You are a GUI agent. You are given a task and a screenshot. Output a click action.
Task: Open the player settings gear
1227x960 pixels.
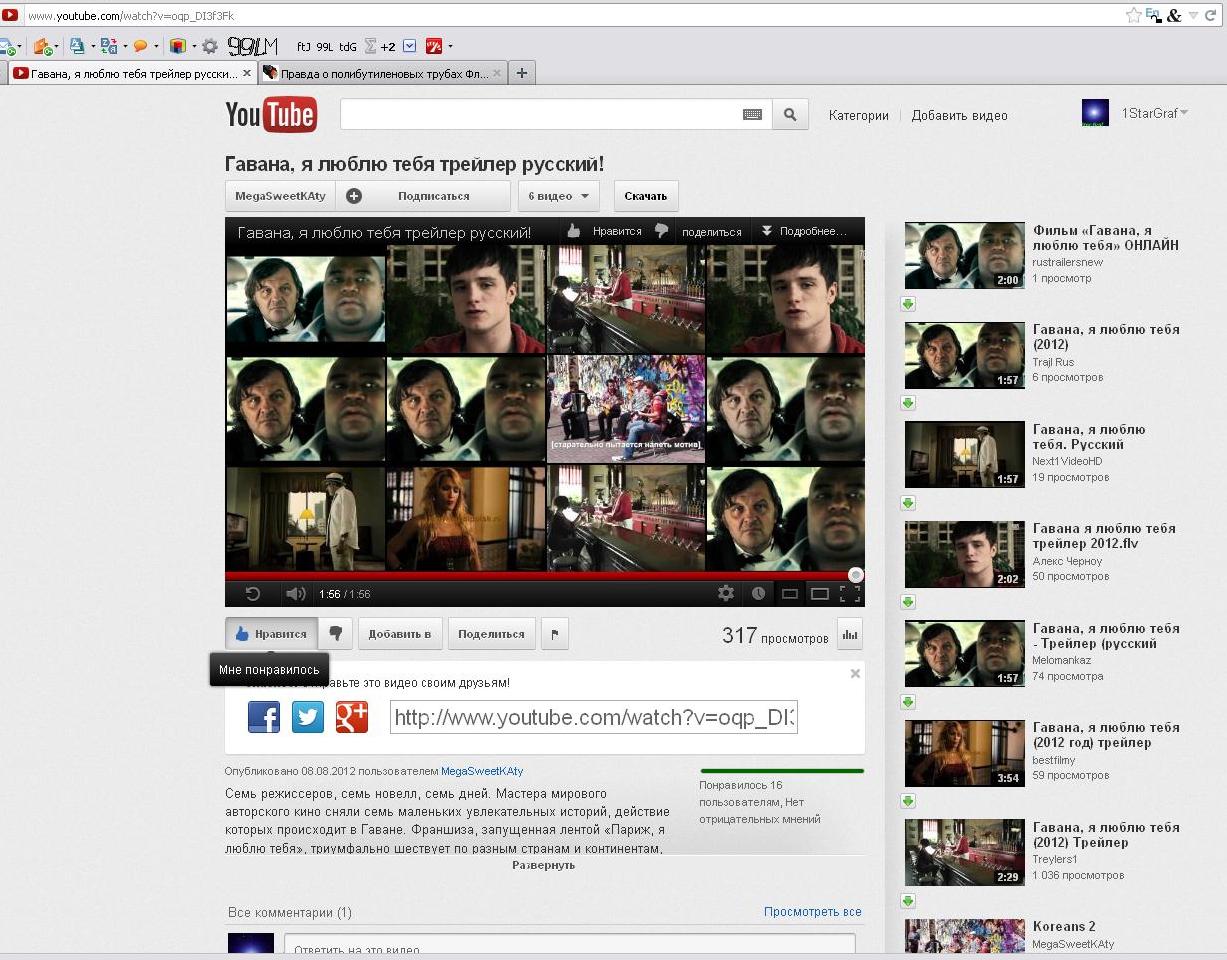(x=726, y=593)
